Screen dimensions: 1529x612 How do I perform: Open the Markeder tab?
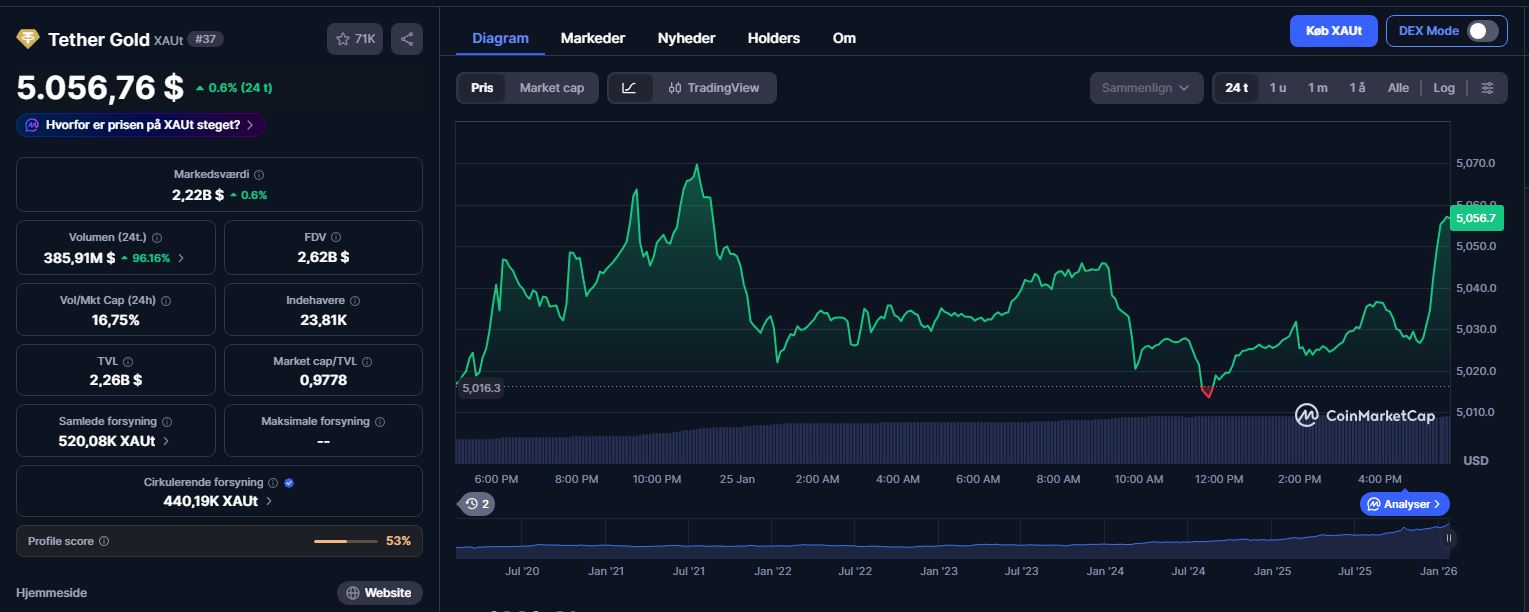[x=593, y=38]
